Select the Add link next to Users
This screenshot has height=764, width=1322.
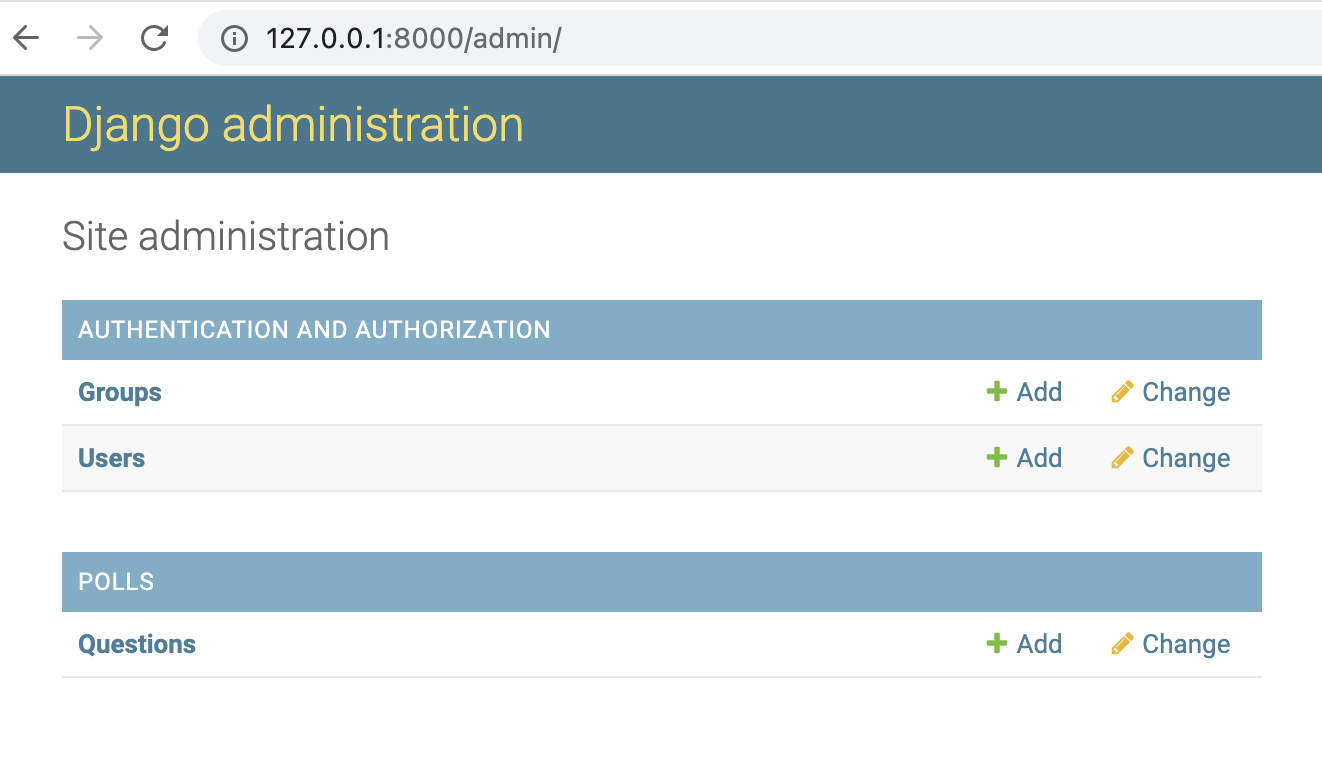(1039, 457)
